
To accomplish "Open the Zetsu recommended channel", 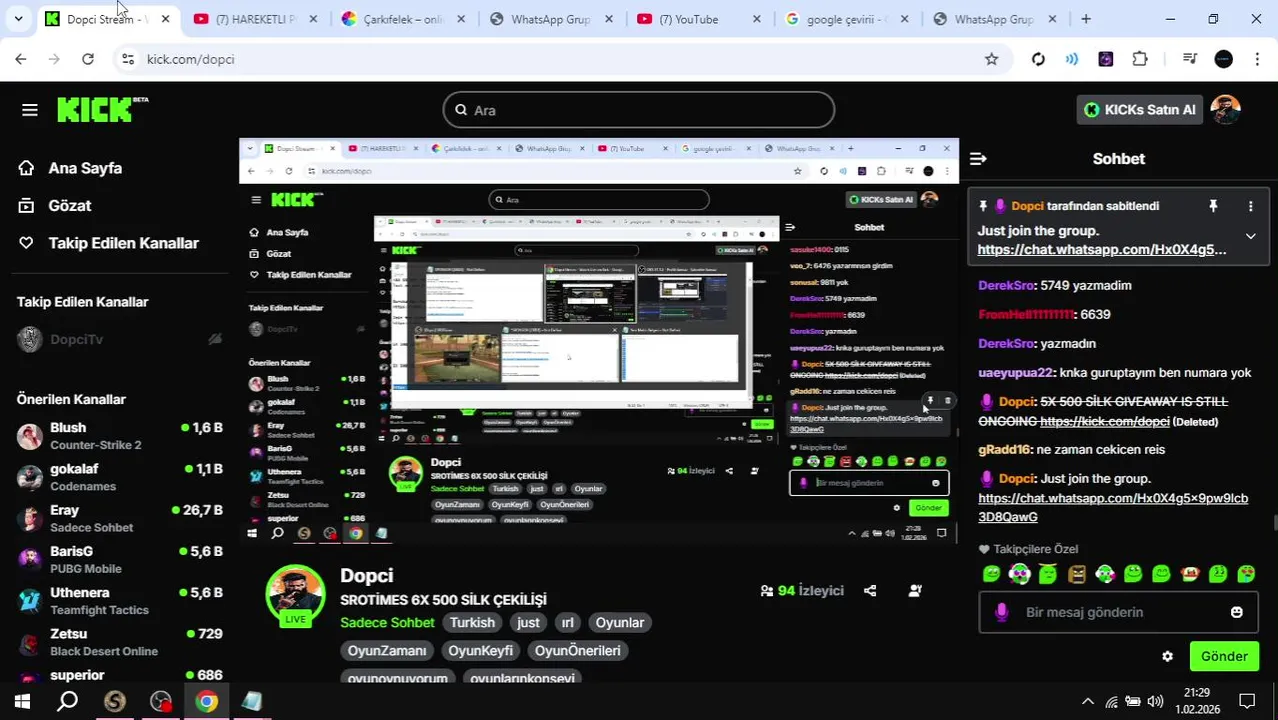I will pos(120,642).
